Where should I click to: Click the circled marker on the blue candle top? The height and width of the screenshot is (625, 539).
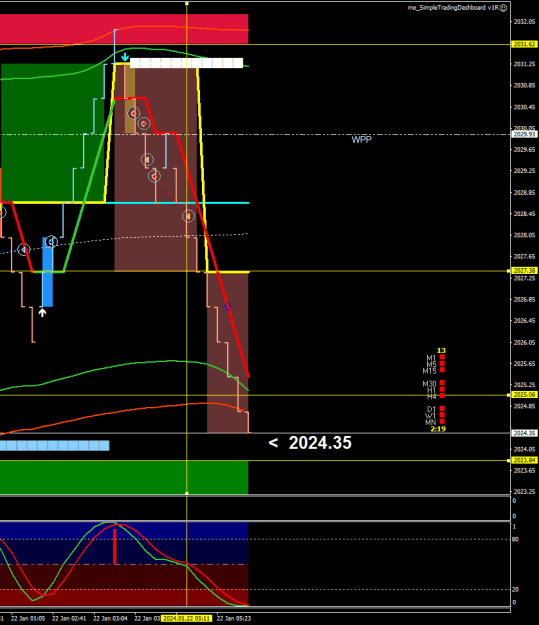coord(51,242)
